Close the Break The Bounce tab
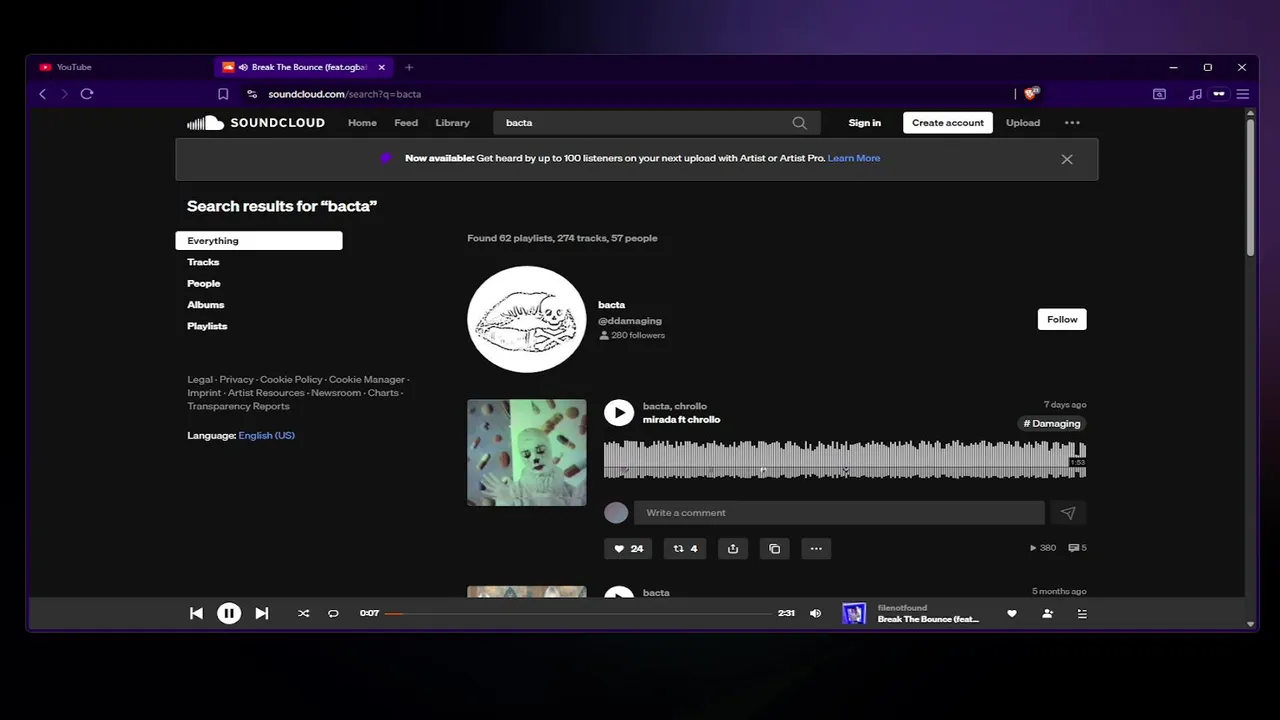Viewport: 1280px width, 720px height. tap(381, 67)
